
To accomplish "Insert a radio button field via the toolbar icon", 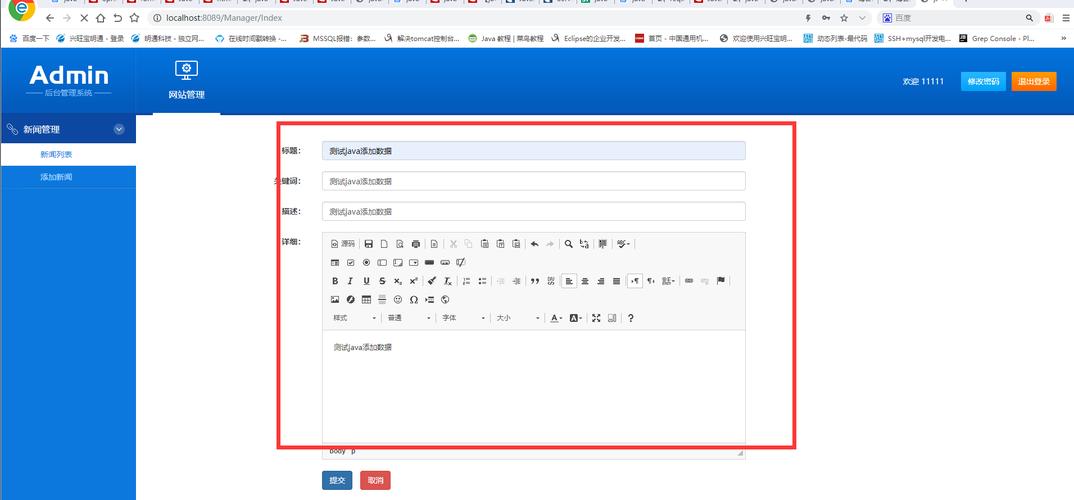I will tap(366, 262).
